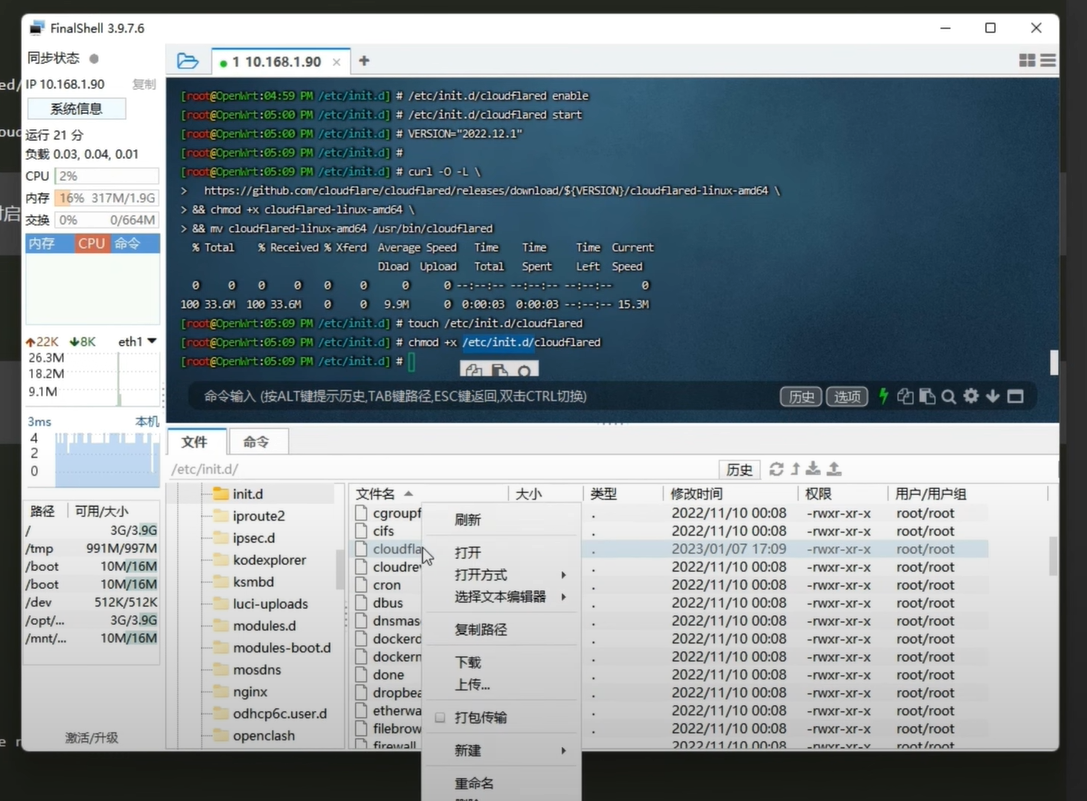This screenshot has width=1087, height=801.
Task: Click the 选项 button in command bar
Action: (x=847, y=397)
